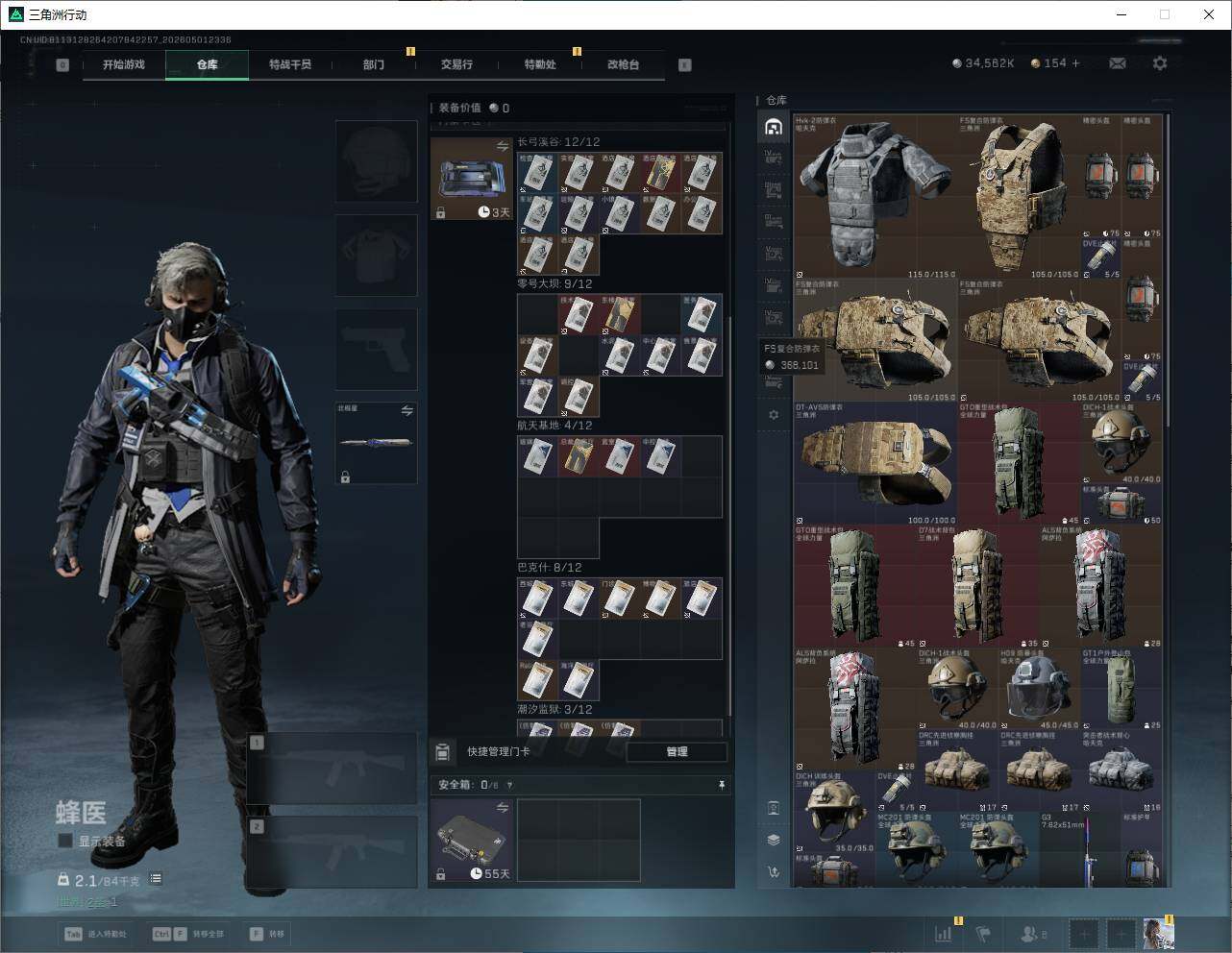Click the right arrow after 改枪台 tab

(x=685, y=65)
